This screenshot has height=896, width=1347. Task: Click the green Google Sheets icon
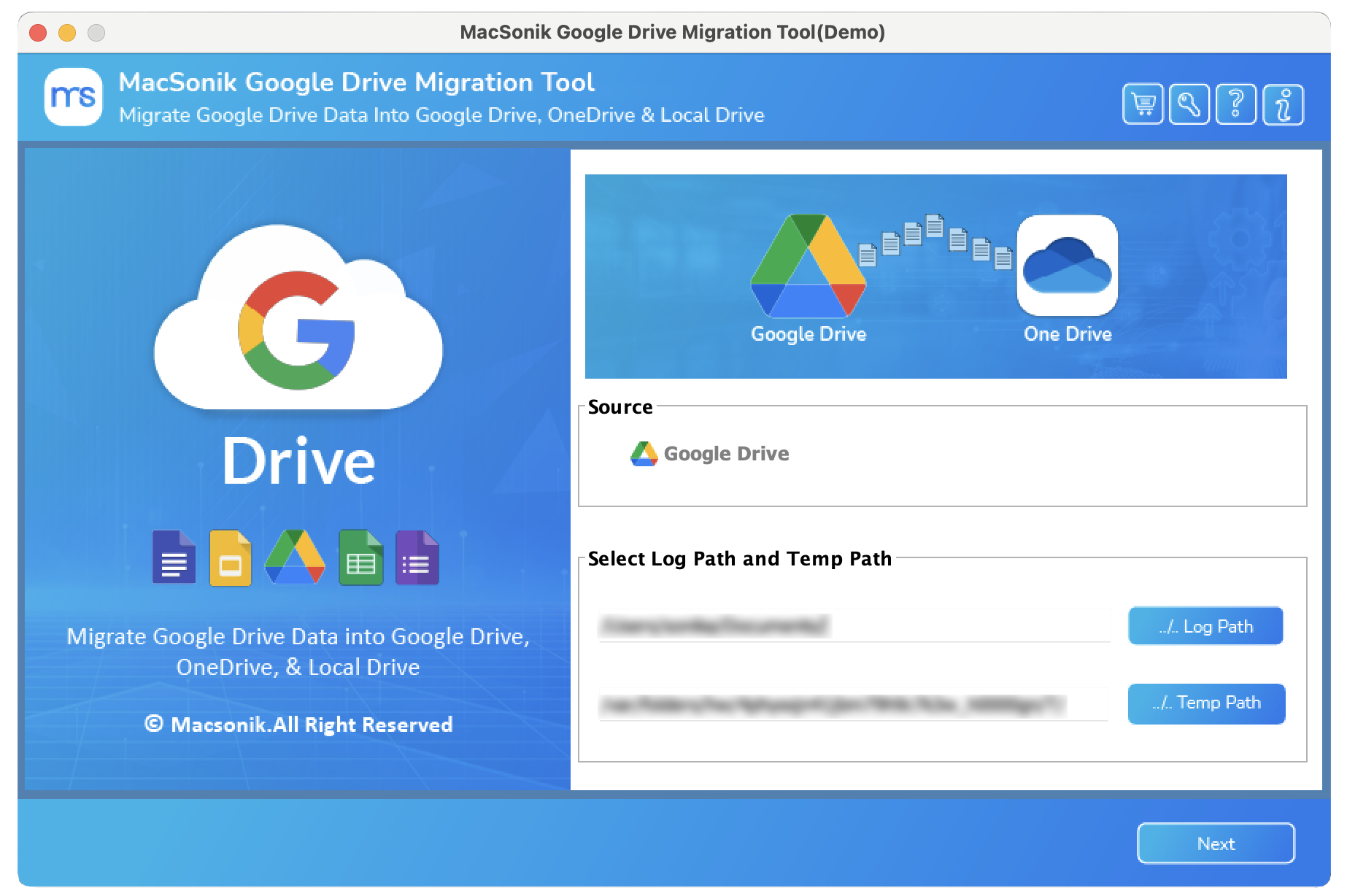point(361,557)
